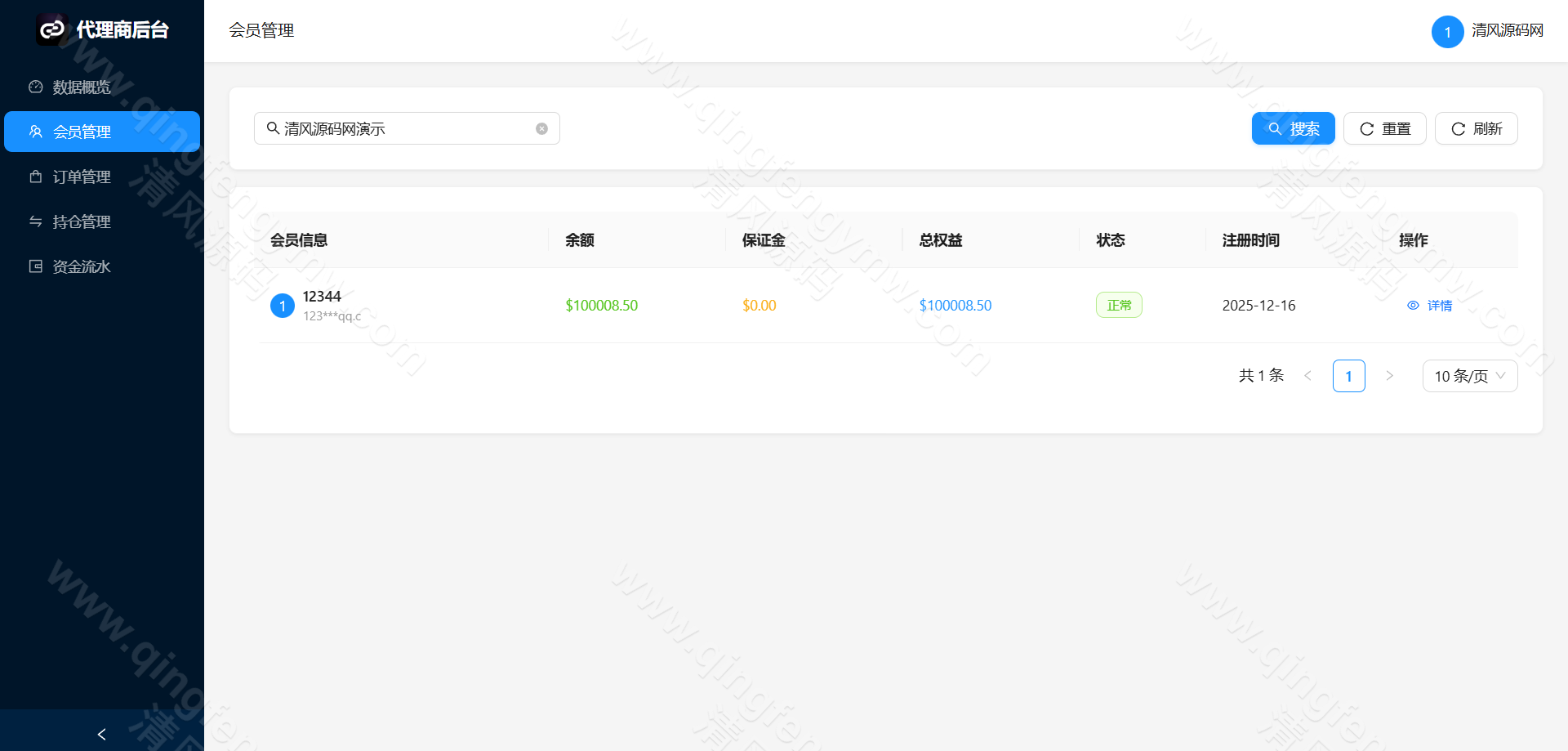Image resolution: width=1568 pixels, height=751 pixels.
Task: Click the 资金流水 funds flow icon
Action: 35,266
